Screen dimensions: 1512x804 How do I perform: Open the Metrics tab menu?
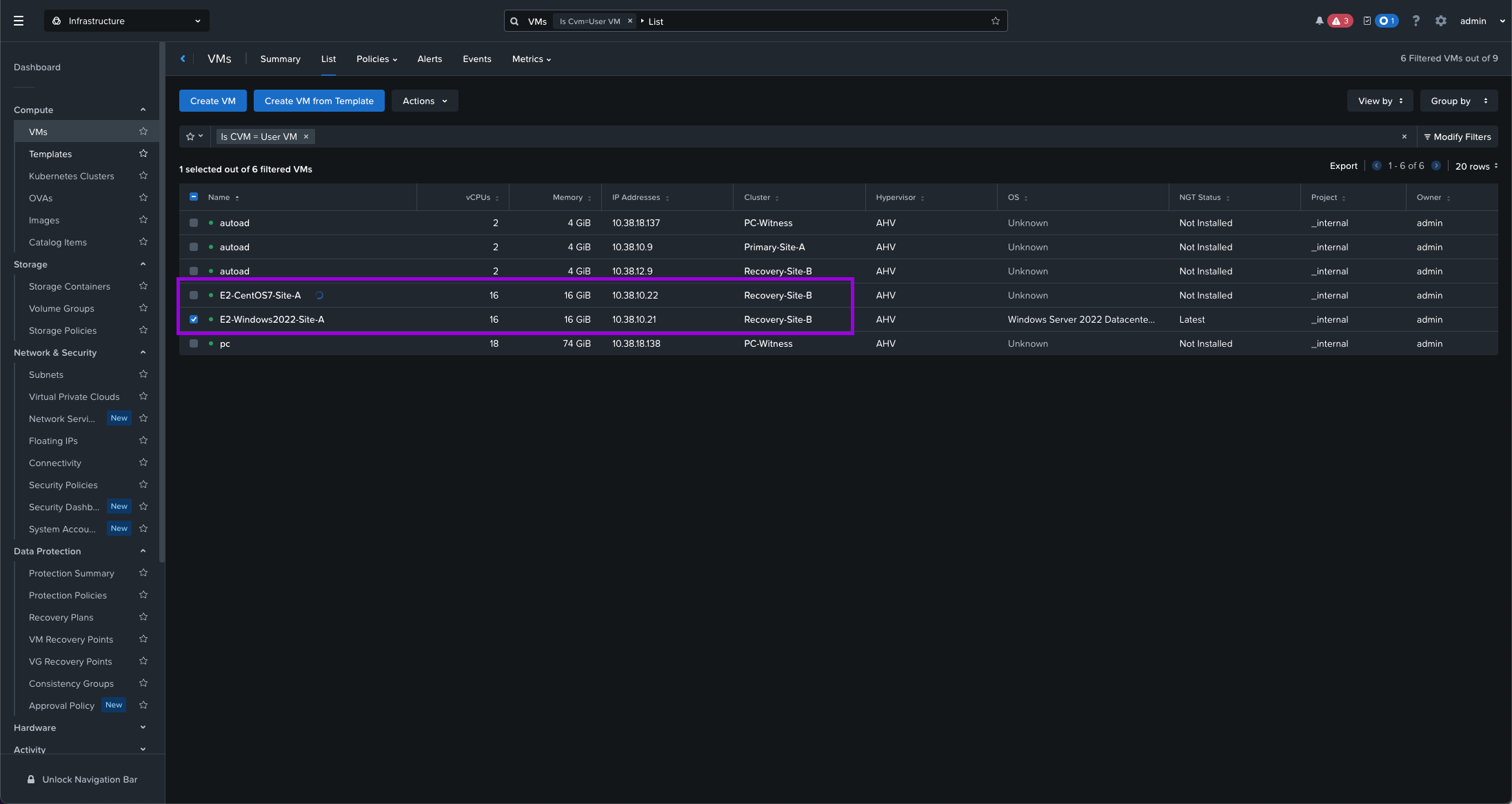click(532, 59)
